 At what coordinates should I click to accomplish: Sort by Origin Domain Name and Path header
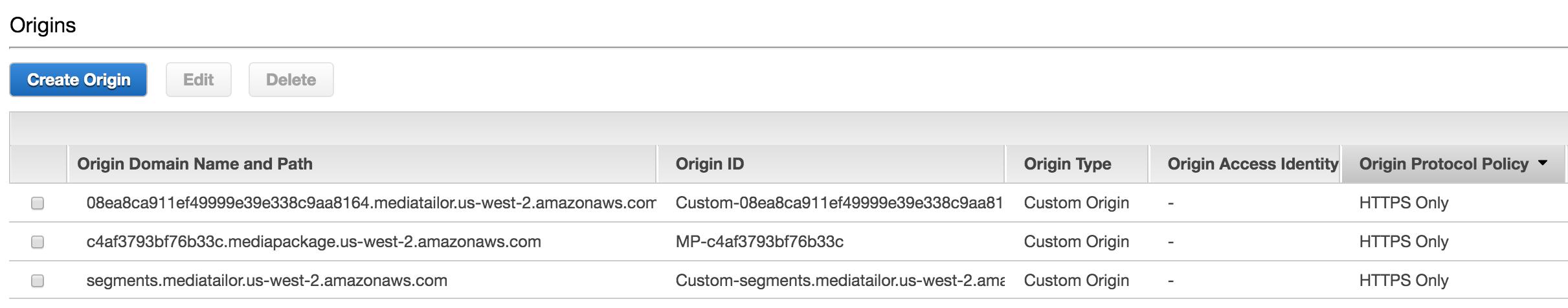click(x=195, y=164)
